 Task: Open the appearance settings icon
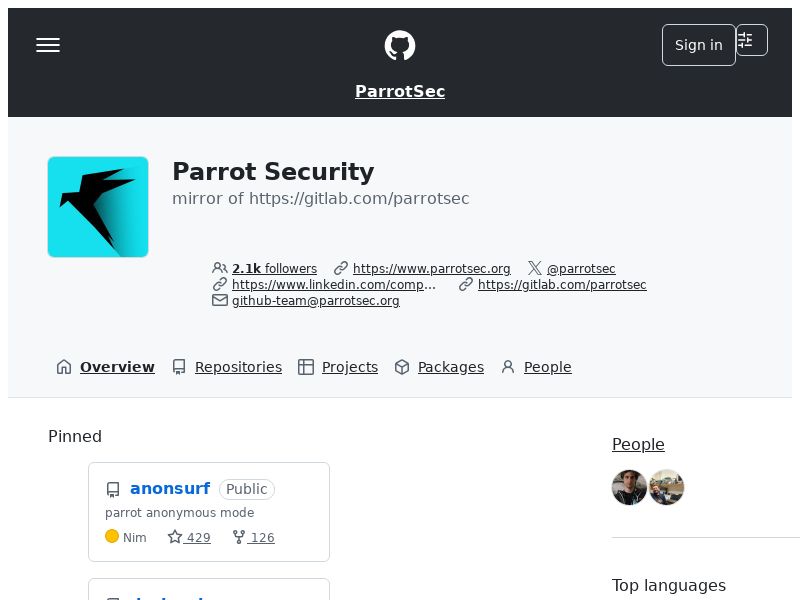pyautogui.click(x=751, y=40)
